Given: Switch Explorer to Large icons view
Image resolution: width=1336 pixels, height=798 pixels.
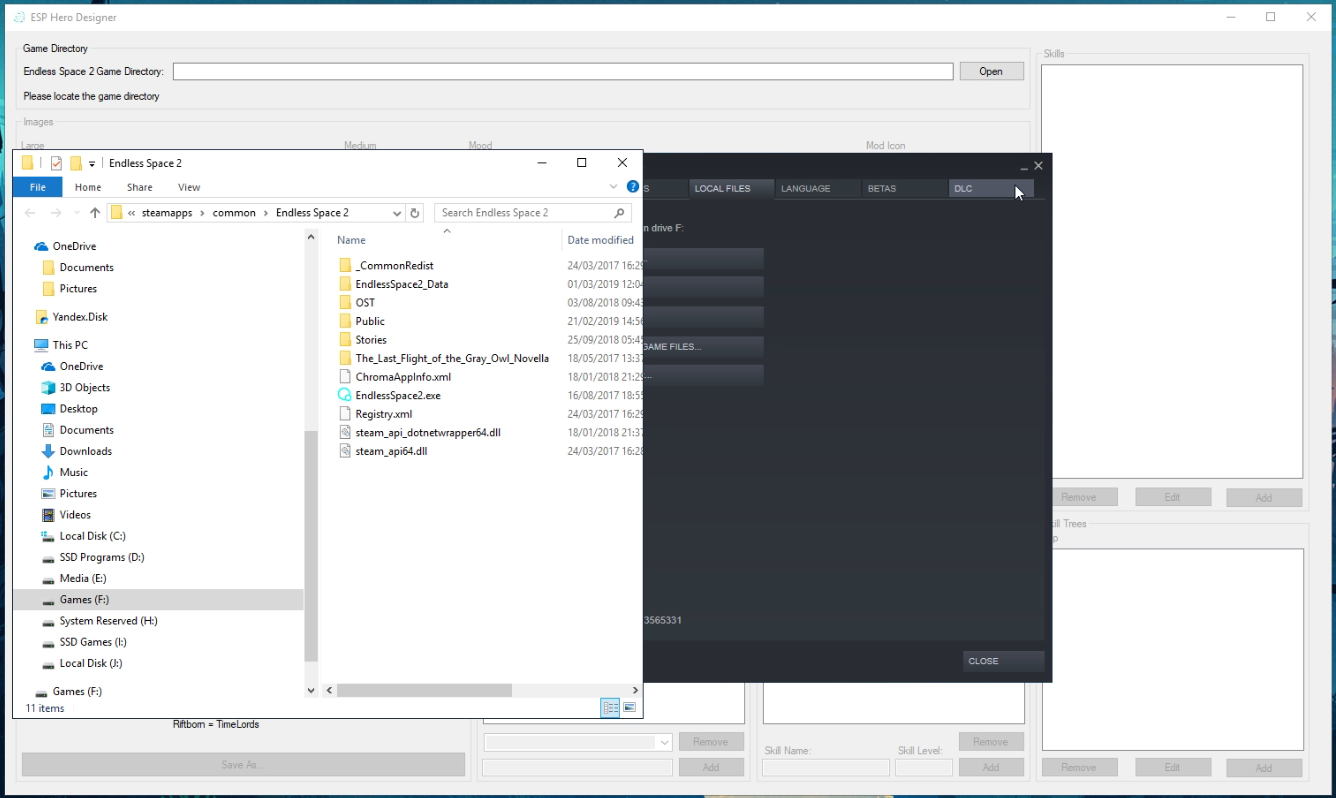Looking at the screenshot, I should (630, 708).
